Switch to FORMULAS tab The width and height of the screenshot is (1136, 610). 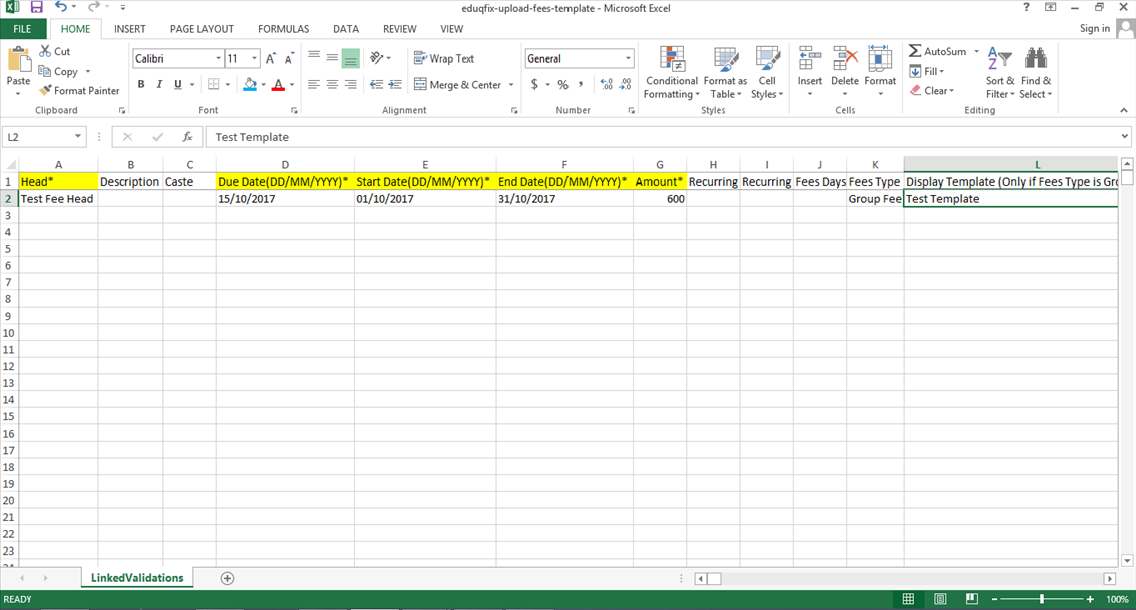[x=283, y=29]
